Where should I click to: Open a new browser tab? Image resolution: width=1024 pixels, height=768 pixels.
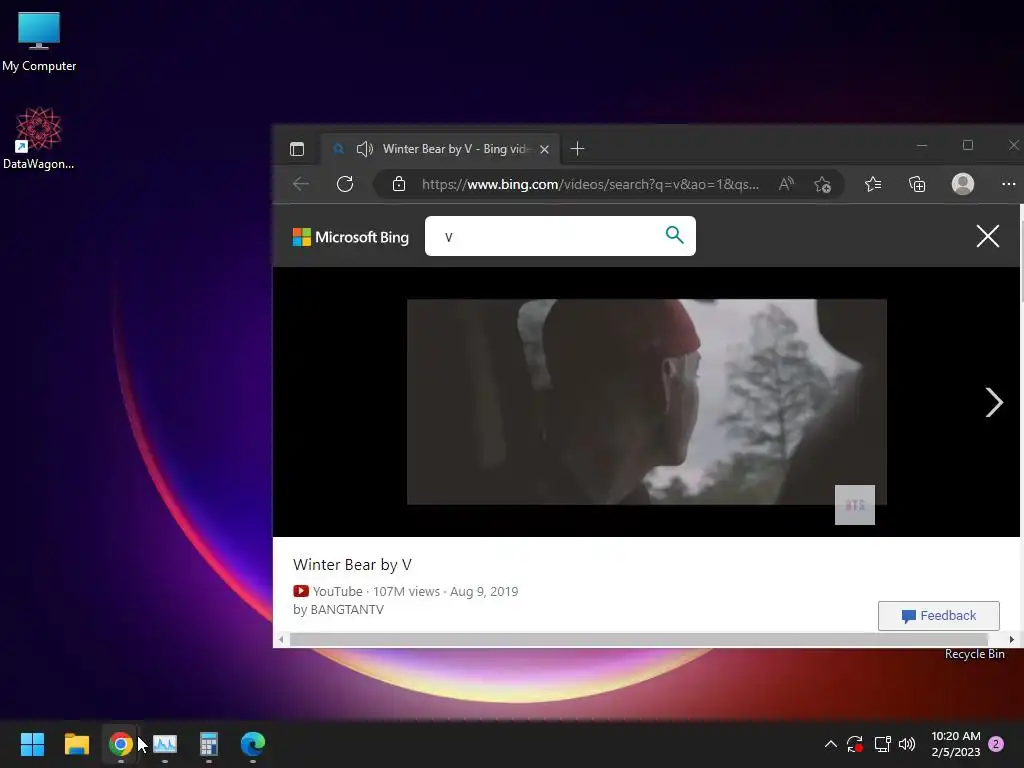(x=577, y=149)
